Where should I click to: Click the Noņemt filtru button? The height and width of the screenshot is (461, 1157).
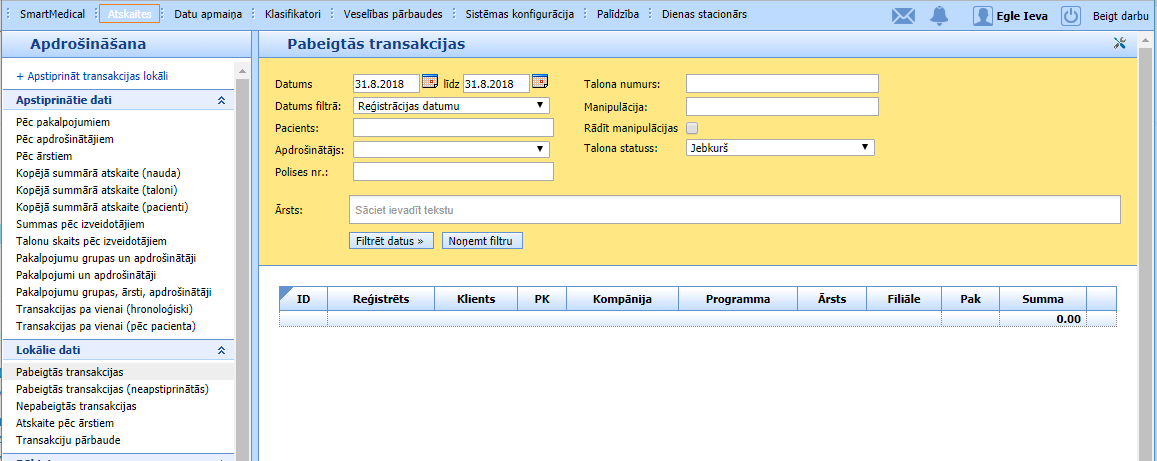(482, 241)
